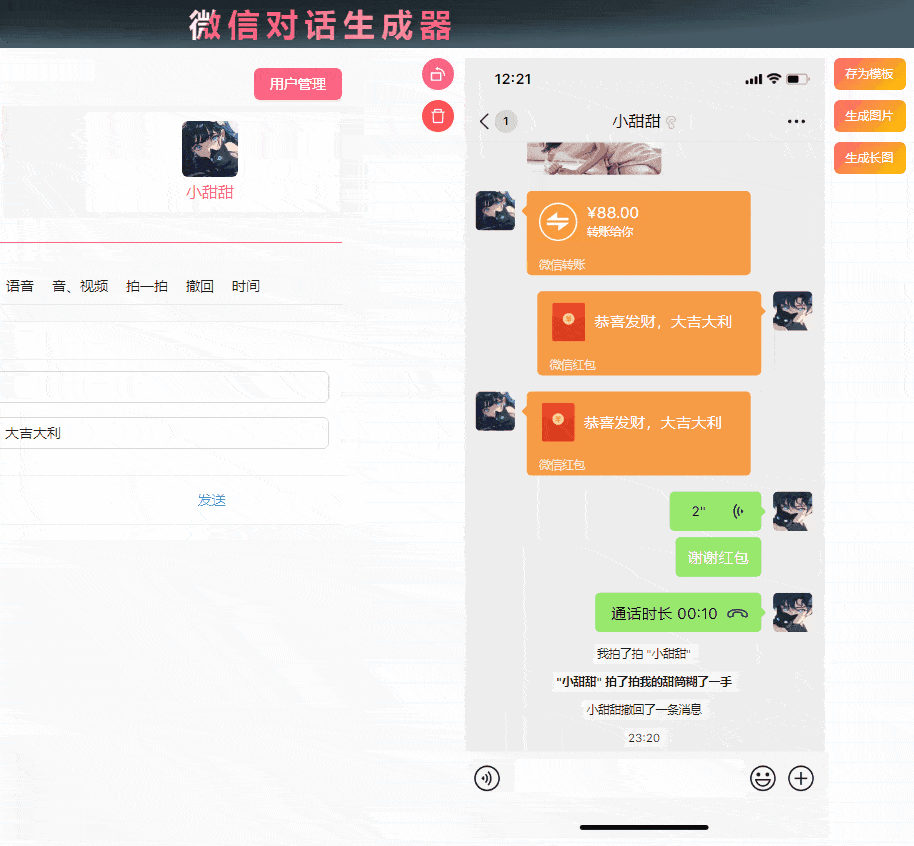Click the red trash delete icon
The width and height of the screenshot is (914, 846).
438,116
